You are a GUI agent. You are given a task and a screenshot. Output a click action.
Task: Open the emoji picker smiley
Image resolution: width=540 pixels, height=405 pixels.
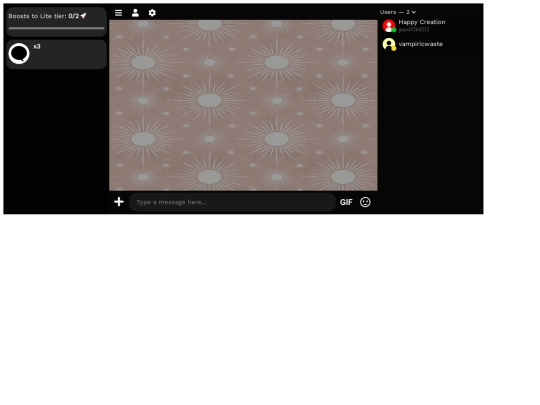coord(365,202)
